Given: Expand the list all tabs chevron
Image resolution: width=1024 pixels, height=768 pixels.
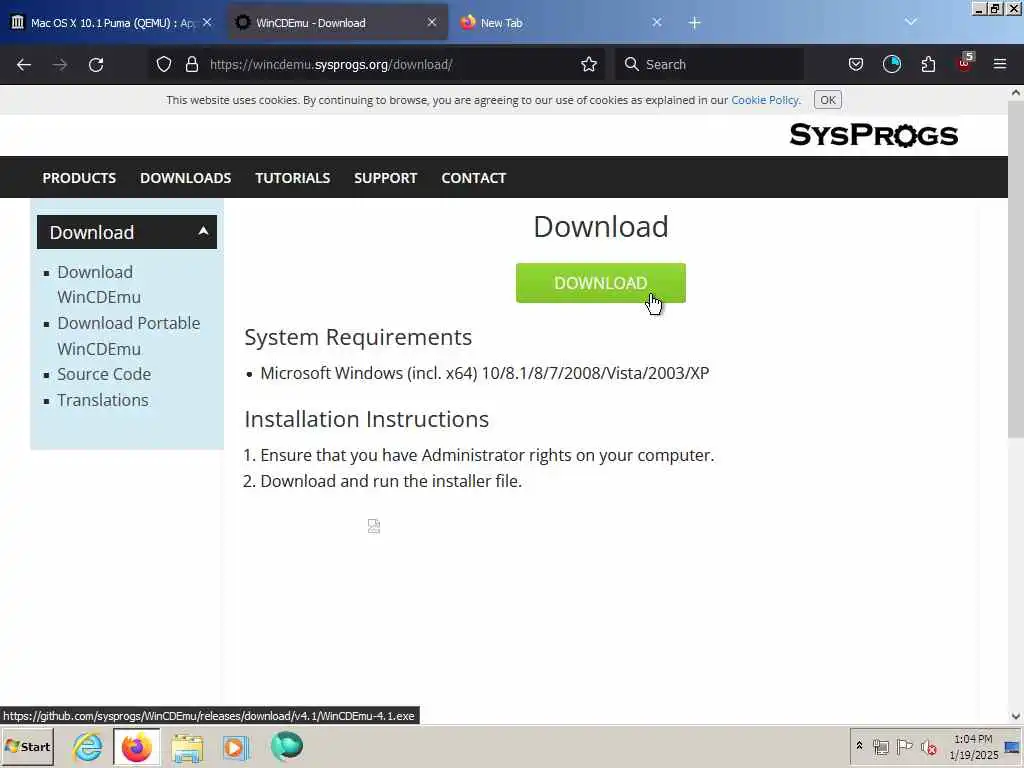Looking at the screenshot, I should 910,22.
